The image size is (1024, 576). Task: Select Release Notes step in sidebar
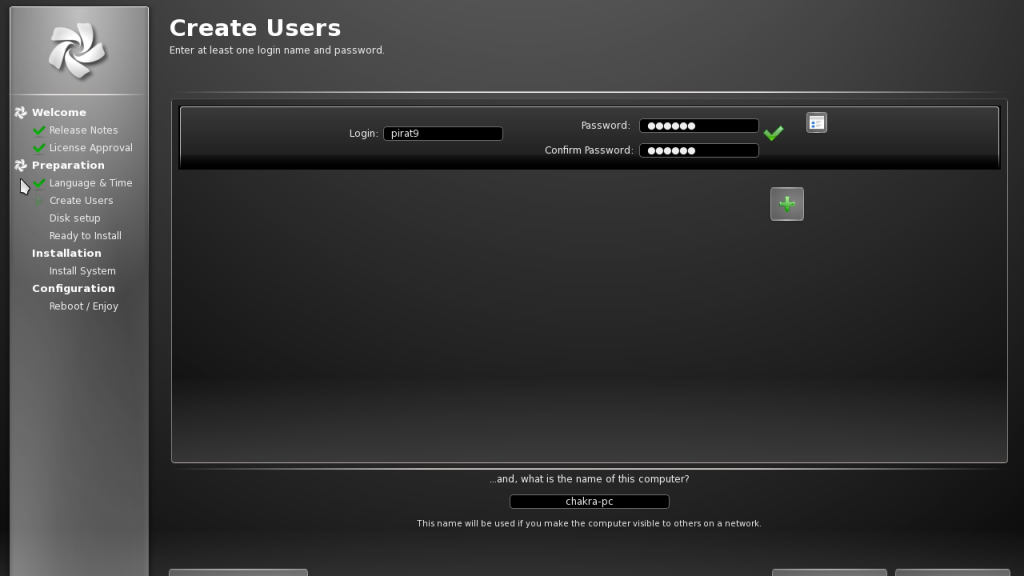(x=84, y=130)
